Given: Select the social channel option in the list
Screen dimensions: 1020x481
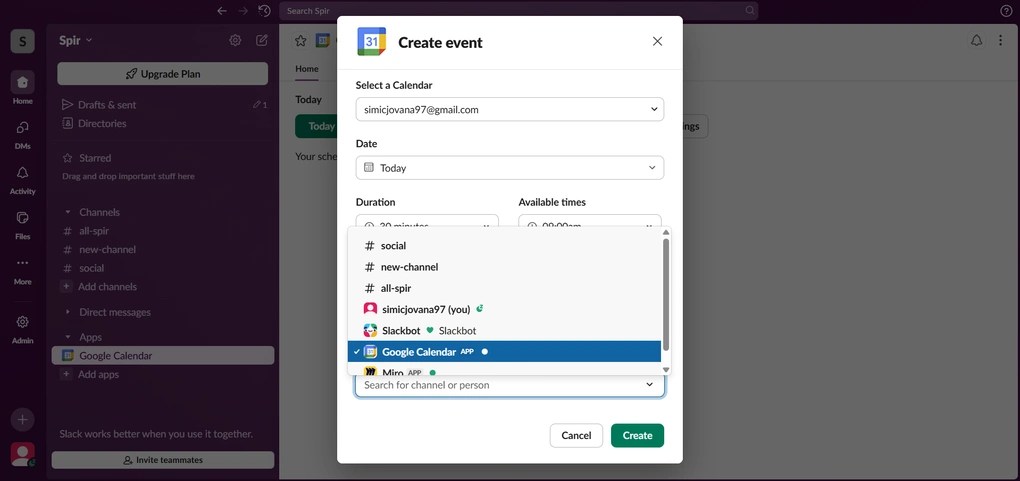Looking at the screenshot, I should [x=504, y=246].
